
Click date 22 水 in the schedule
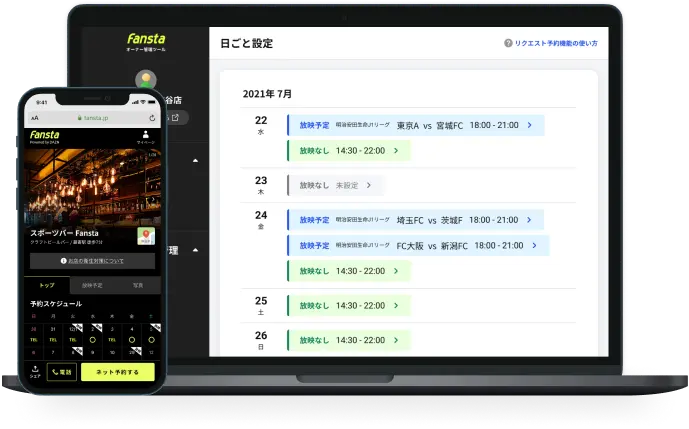click(261, 125)
